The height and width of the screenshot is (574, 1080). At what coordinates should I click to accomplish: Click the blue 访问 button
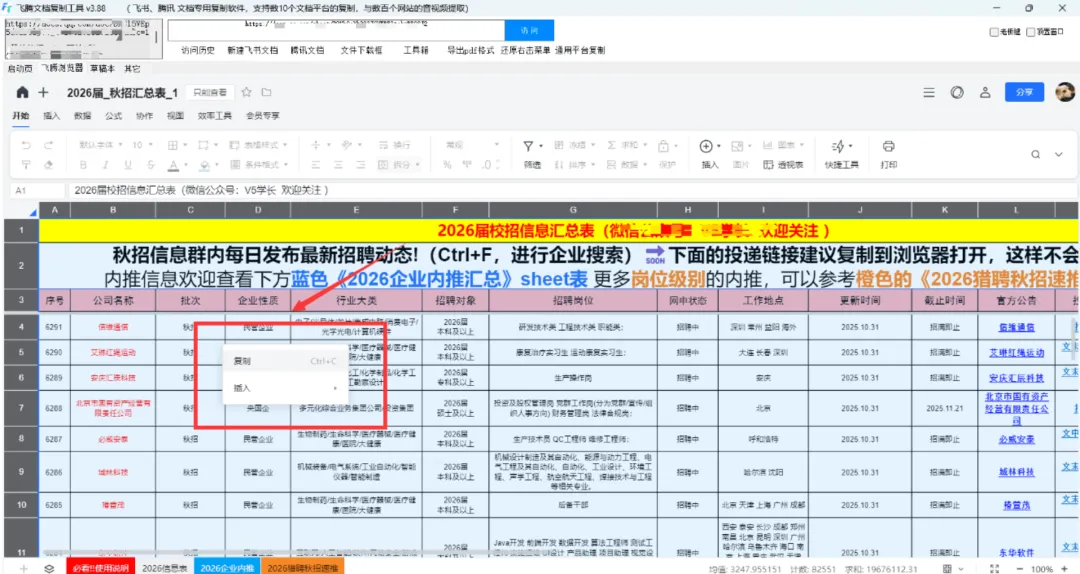pyautogui.click(x=529, y=30)
